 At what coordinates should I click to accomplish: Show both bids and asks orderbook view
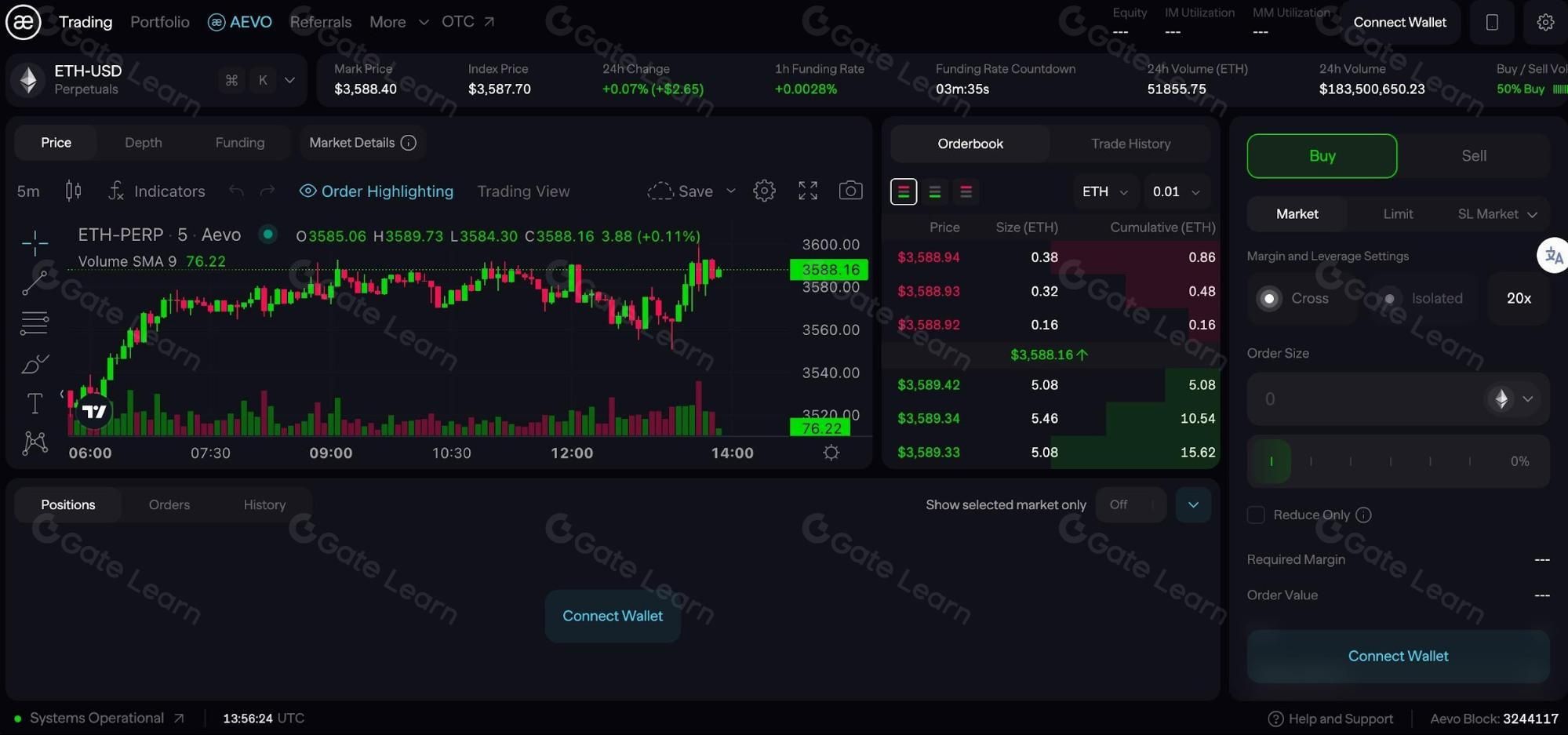pos(904,191)
